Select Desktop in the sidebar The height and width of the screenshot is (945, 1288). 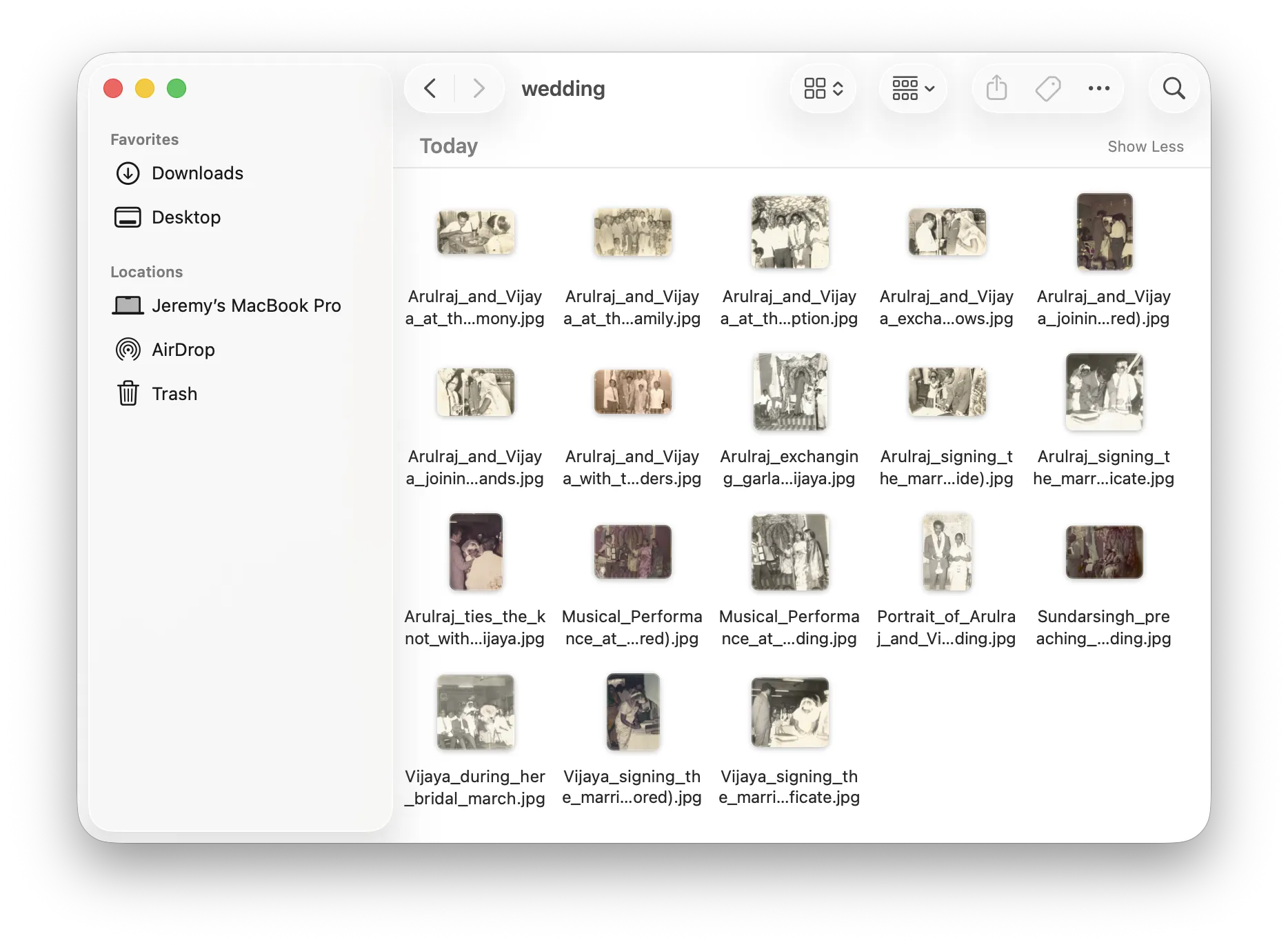click(186, 217)
